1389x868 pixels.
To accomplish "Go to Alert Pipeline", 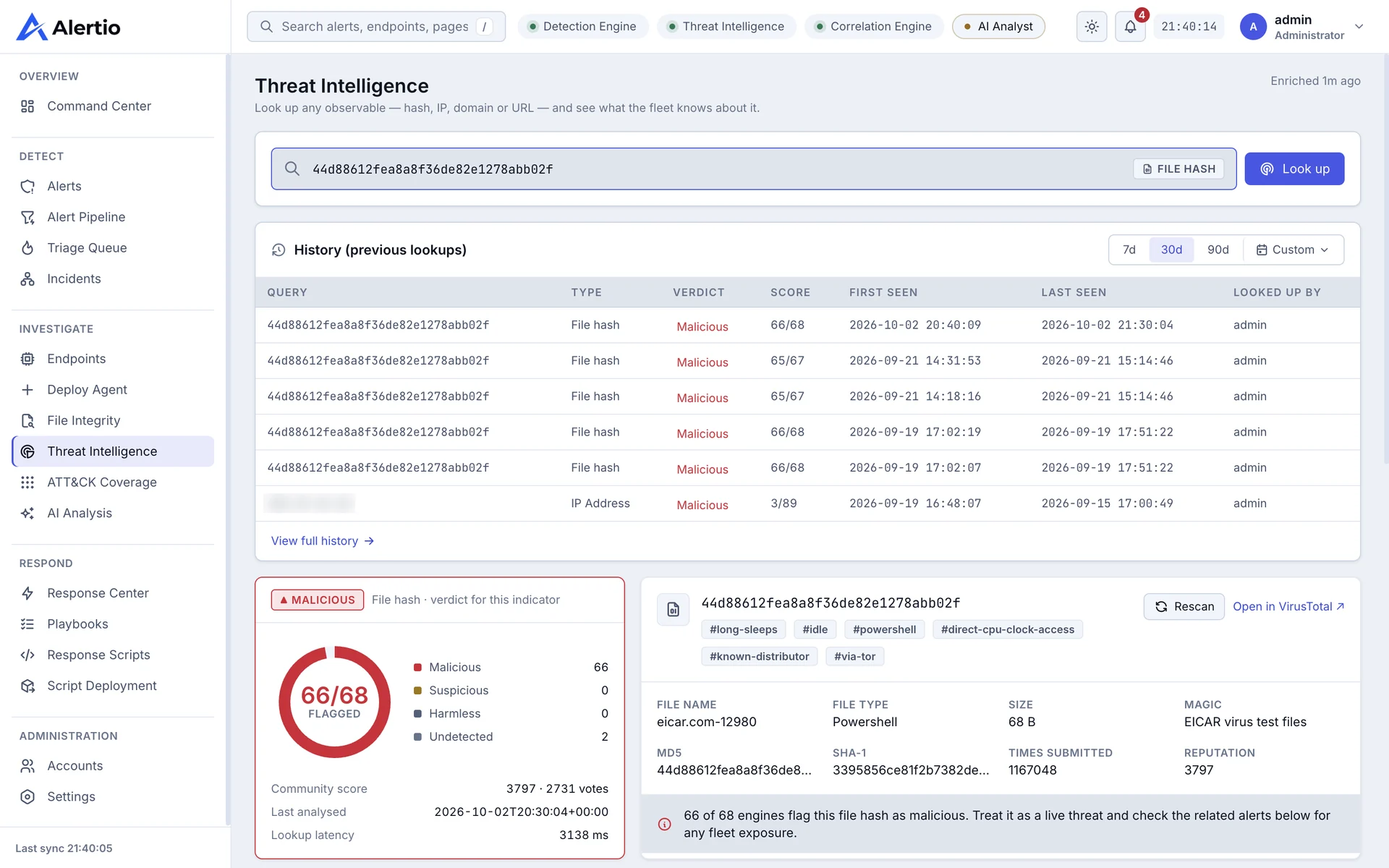I will [x=113, y=217].
